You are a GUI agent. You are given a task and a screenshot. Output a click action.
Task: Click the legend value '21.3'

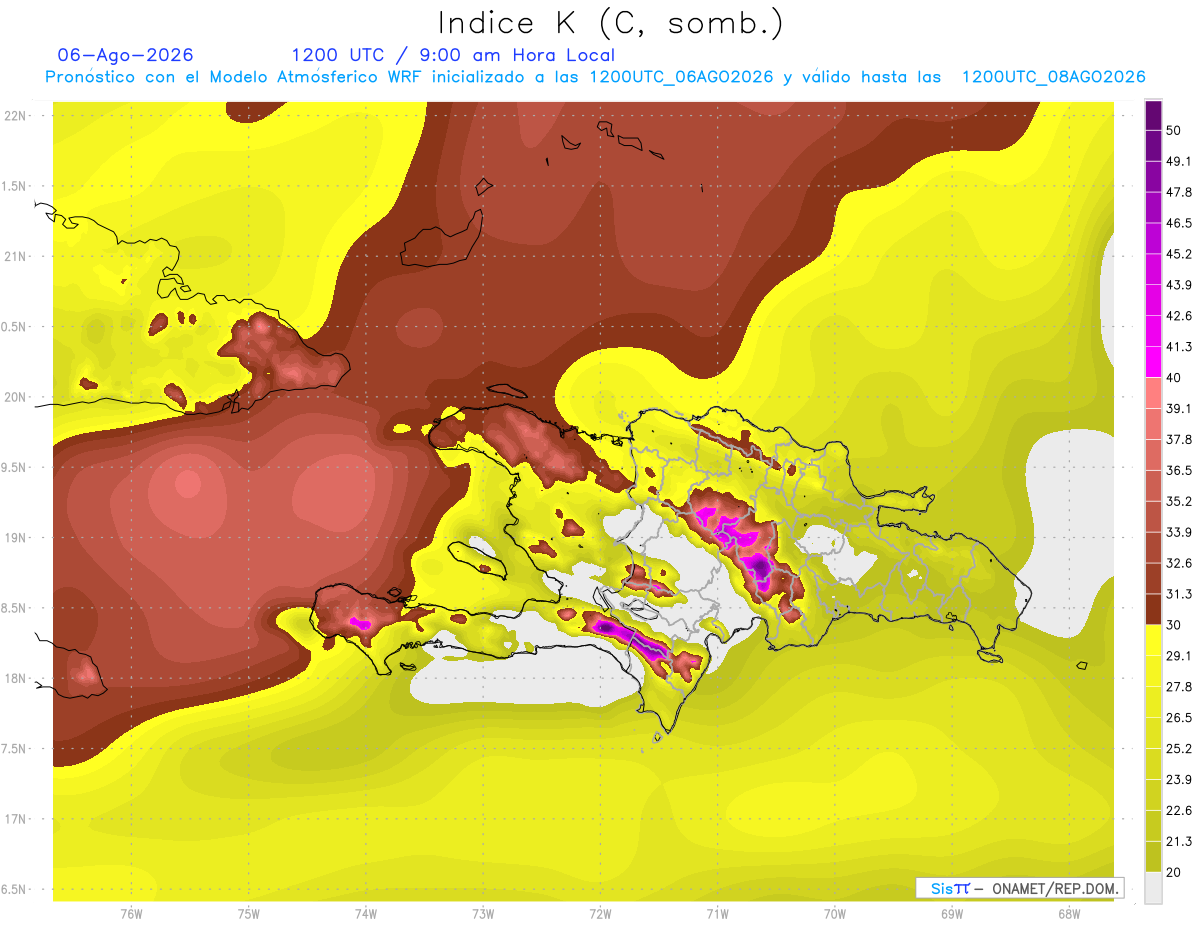point(1179,842)
